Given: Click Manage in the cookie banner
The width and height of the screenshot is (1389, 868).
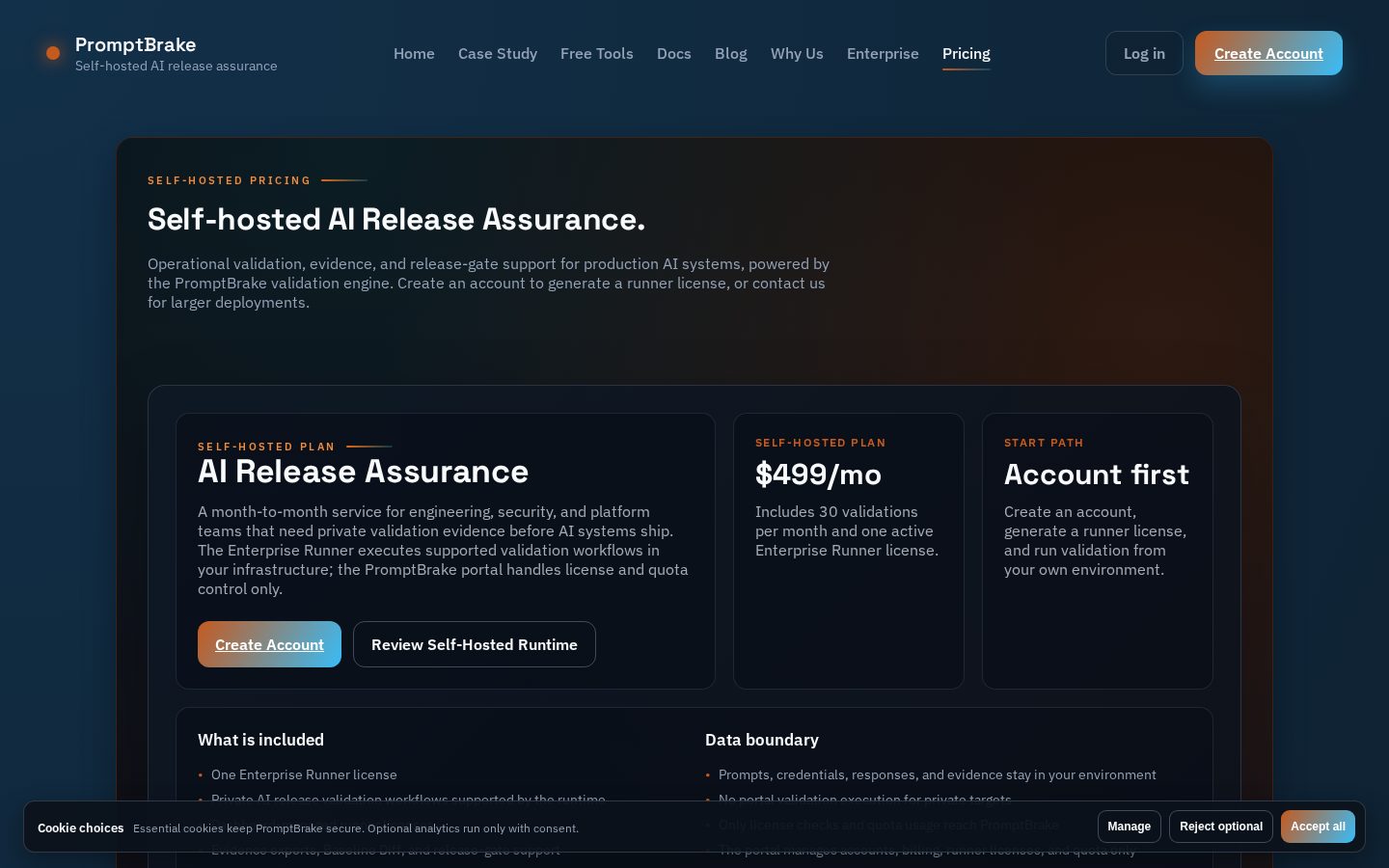Looking at the screenshot, I should coord(1129,827).
